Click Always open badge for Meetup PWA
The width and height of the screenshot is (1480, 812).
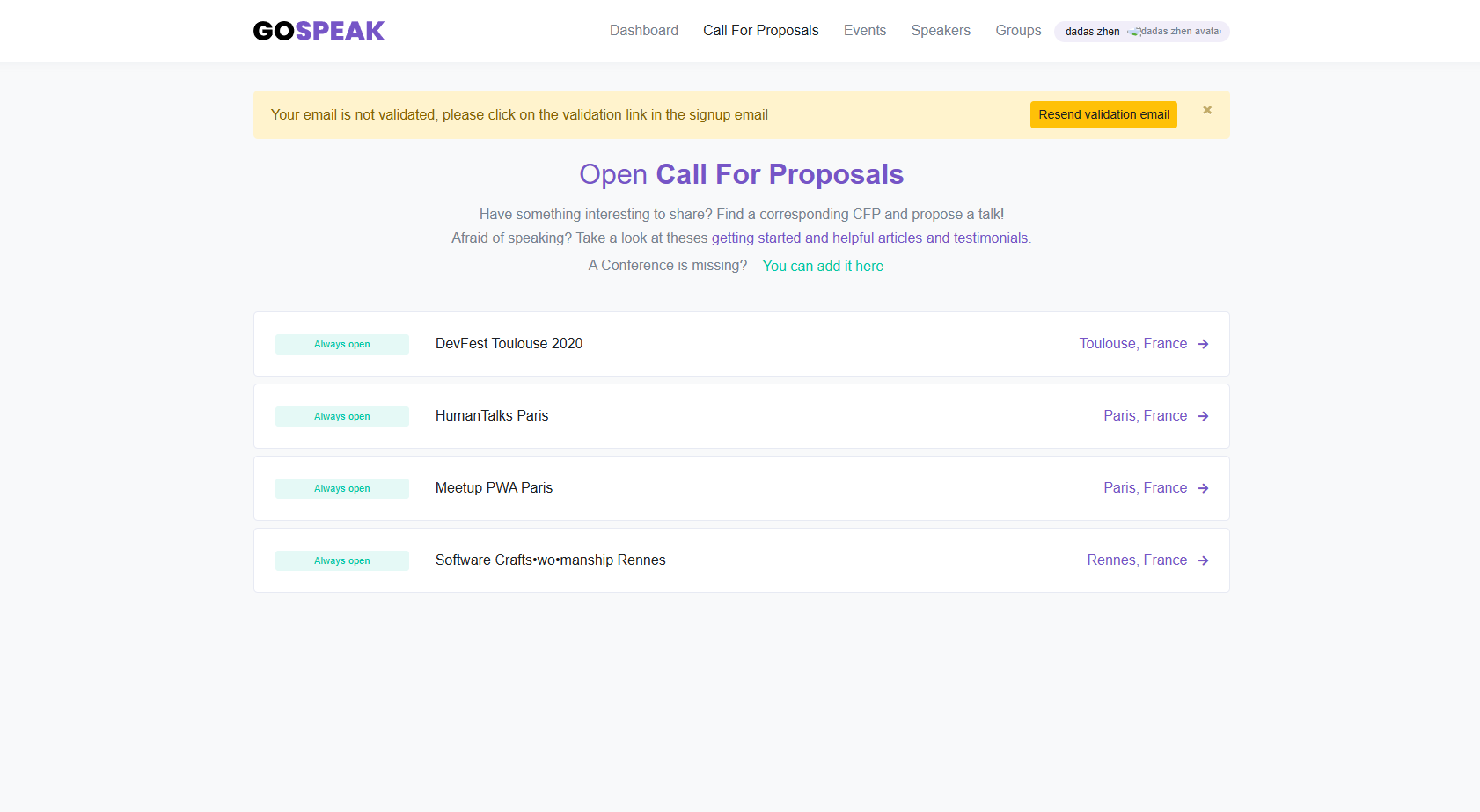(x=342, y=488)
